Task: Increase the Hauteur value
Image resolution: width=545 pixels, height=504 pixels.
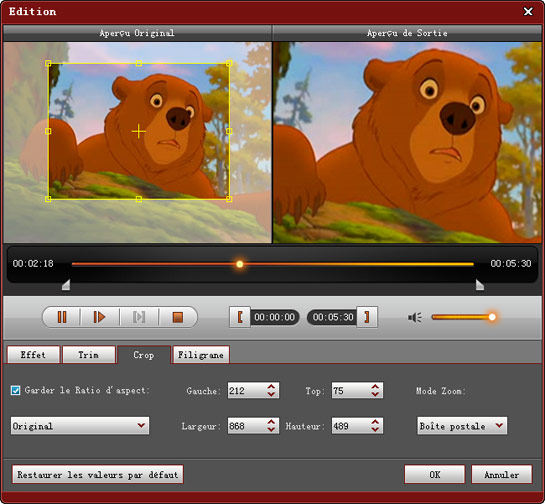Action: point(375,422)
